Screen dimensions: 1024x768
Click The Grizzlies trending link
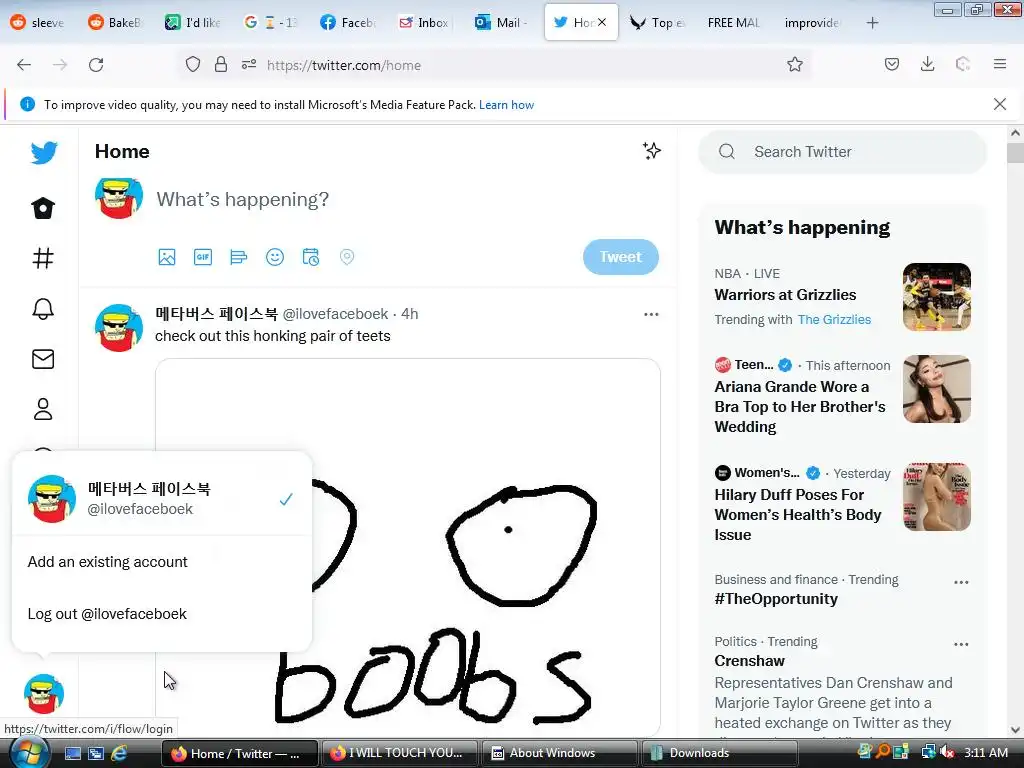pos(834,319)
